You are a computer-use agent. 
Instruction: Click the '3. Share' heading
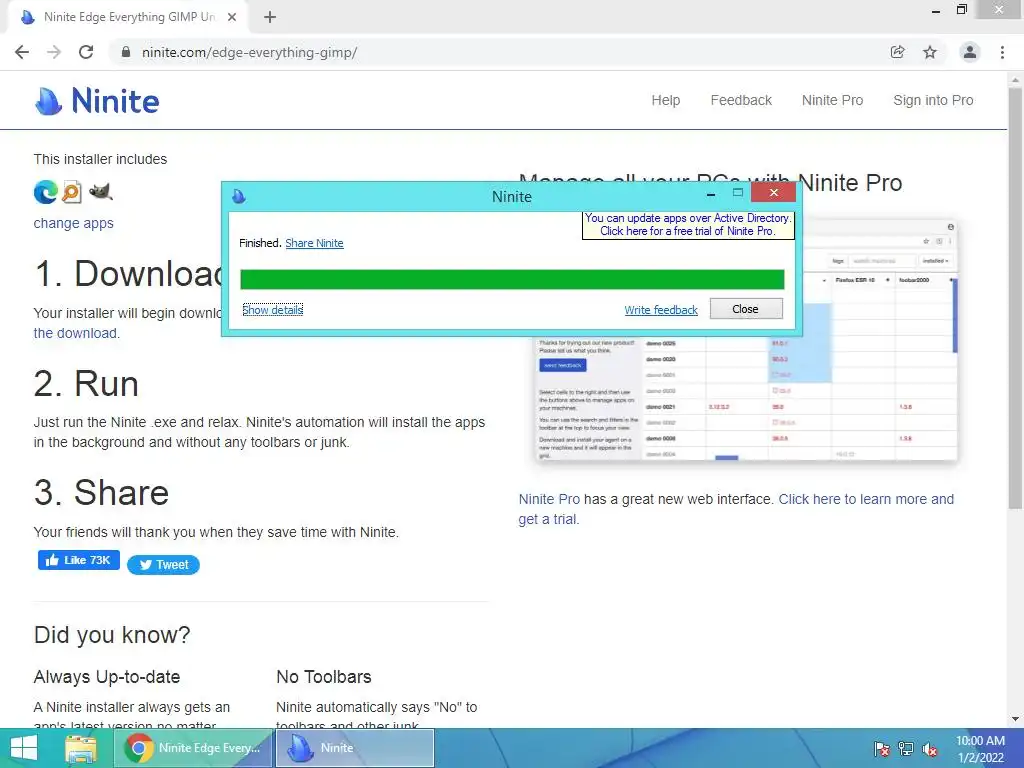pos(101,492)
